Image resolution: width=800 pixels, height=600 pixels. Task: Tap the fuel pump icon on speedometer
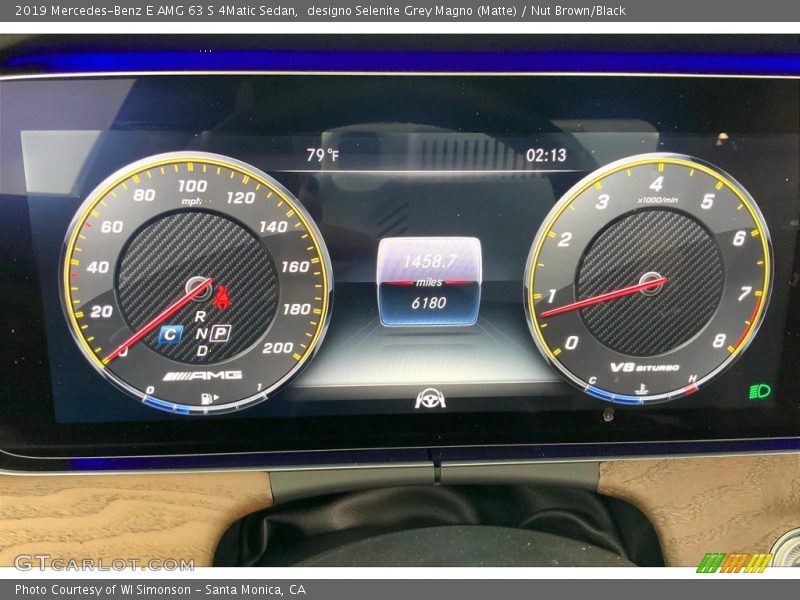coord(209,398)
